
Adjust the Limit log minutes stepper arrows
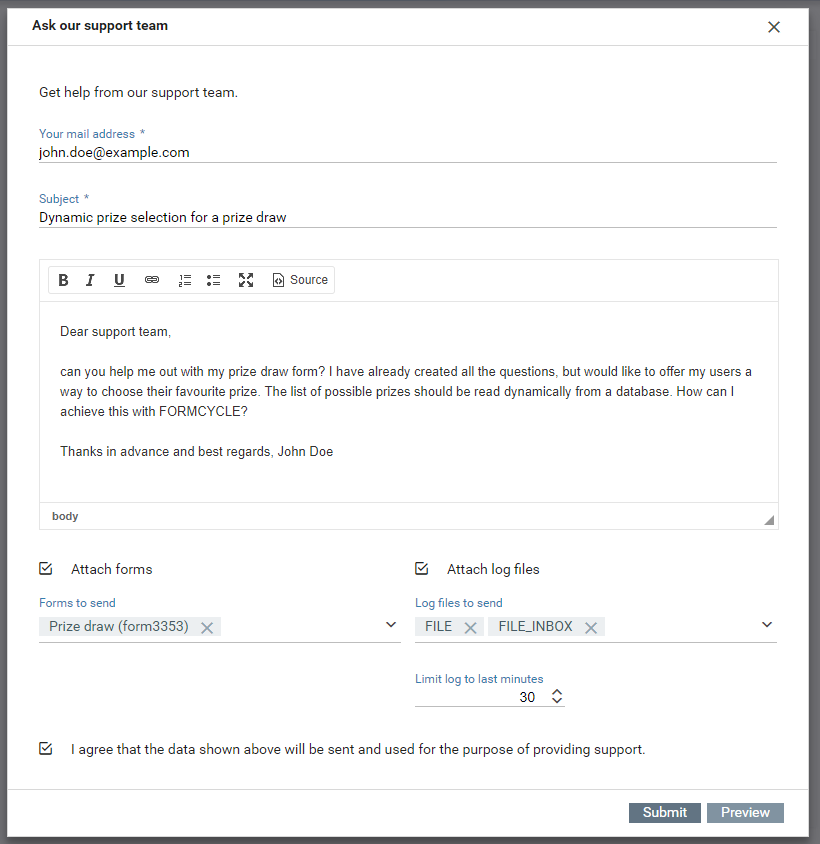(557, 697)
